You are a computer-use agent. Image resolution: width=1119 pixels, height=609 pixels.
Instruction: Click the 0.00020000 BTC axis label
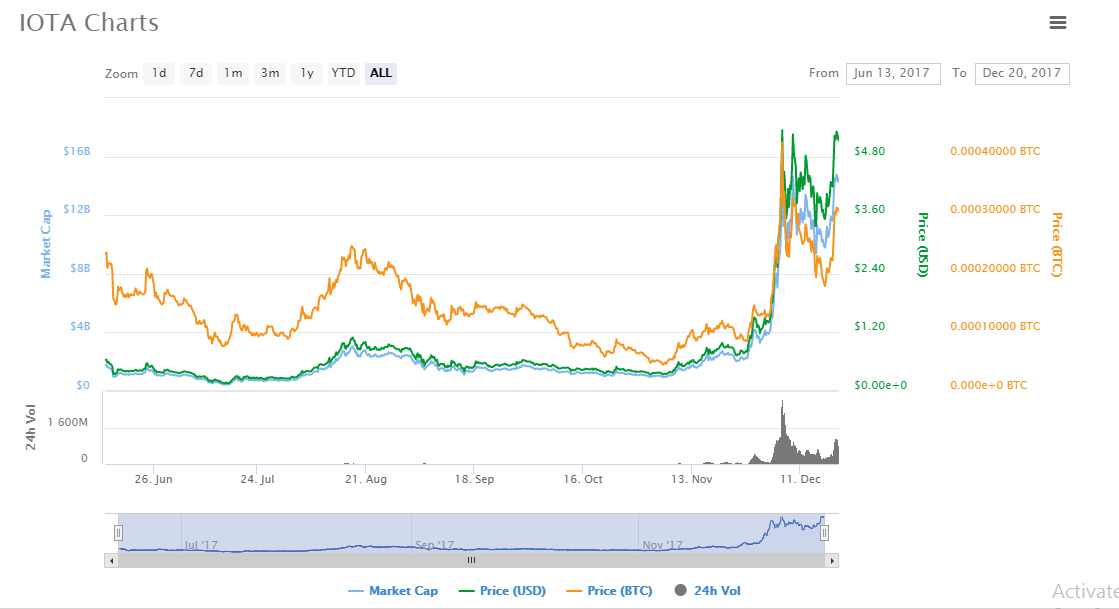[x=995, y=268]
